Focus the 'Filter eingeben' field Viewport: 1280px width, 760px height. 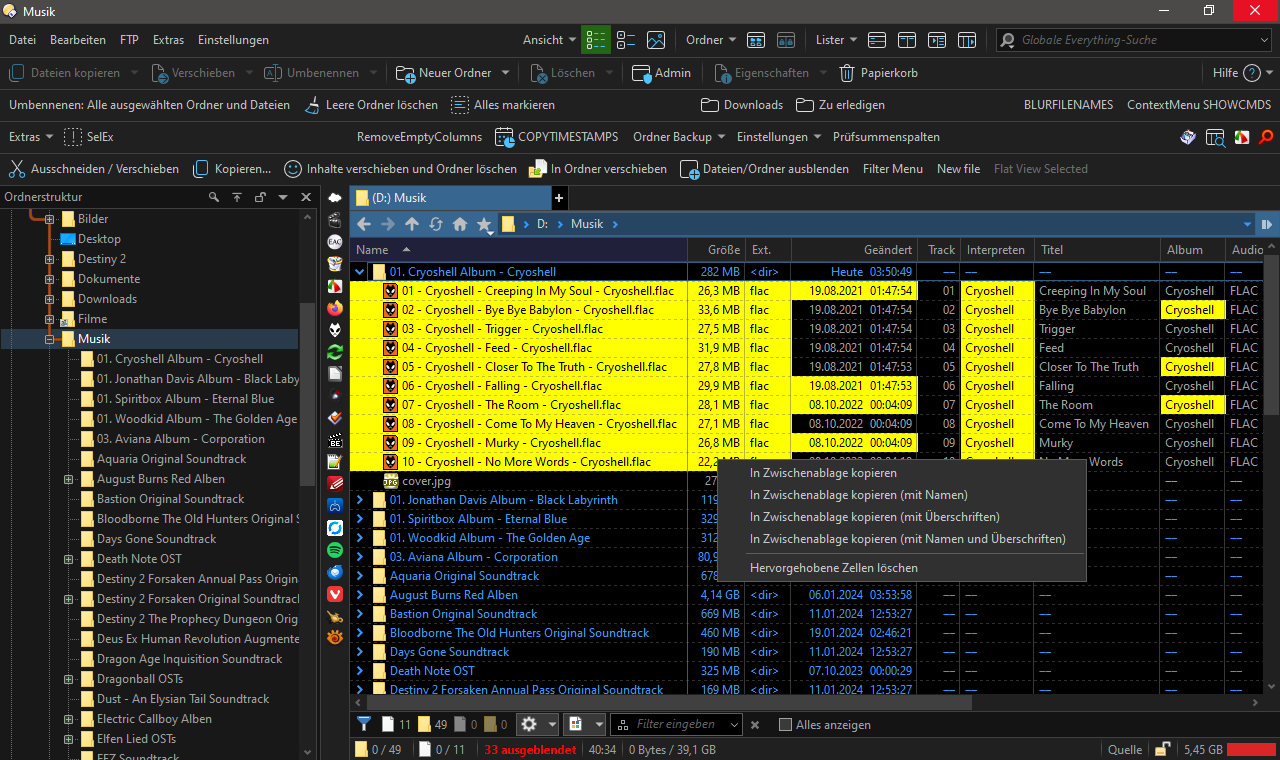pos(677,724)
